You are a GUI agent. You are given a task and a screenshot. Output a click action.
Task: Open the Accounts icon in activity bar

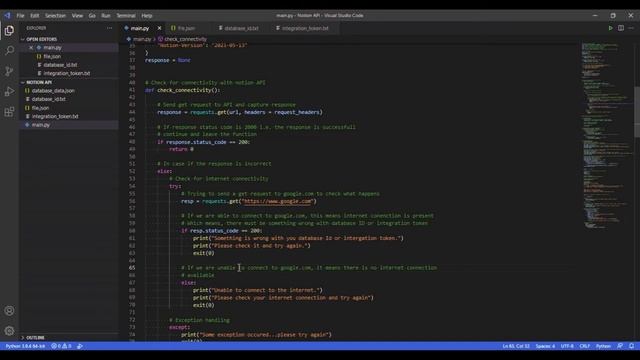tap(9, 311)
